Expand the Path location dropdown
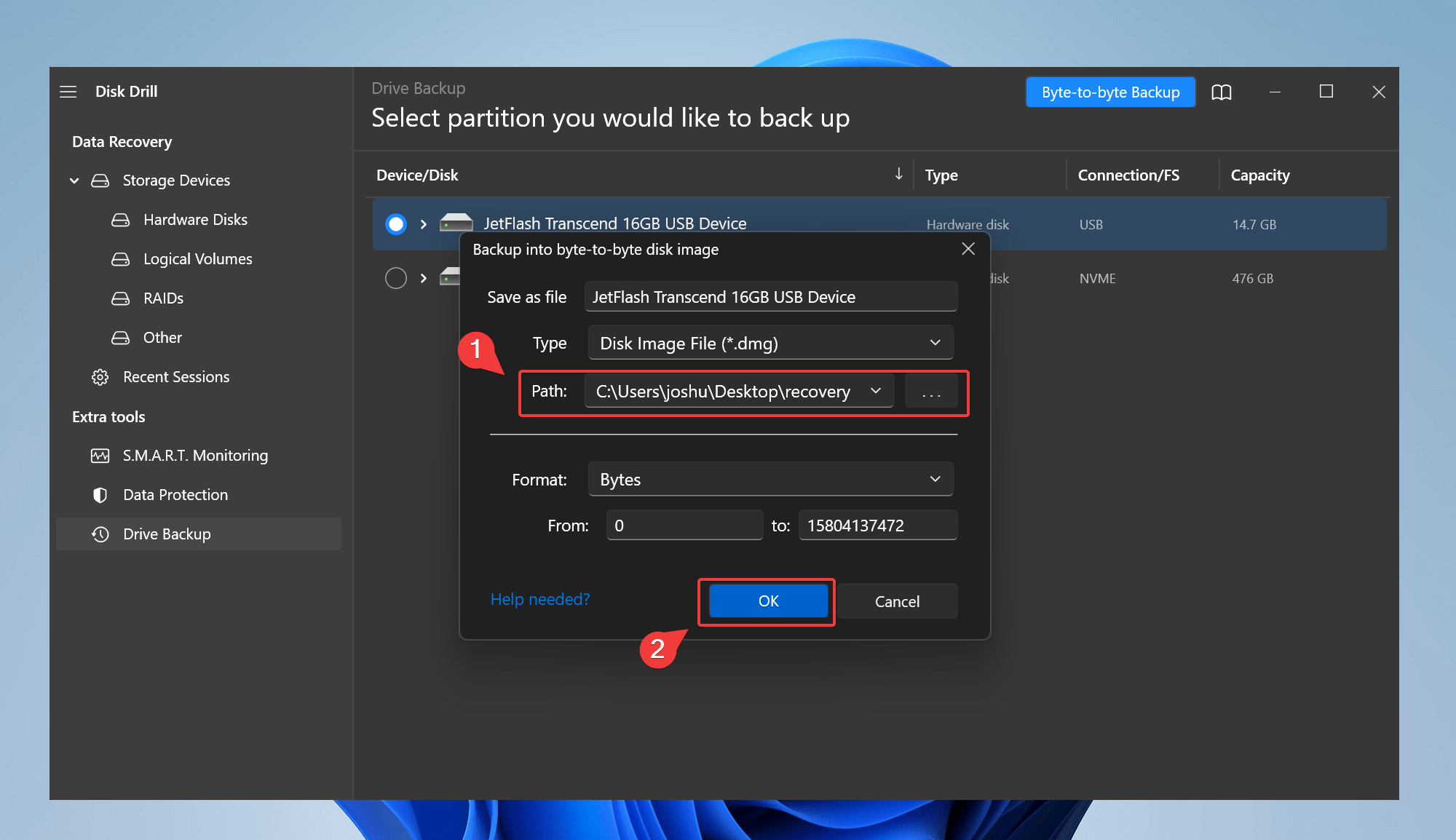Image resolution: width=1456 pixels, height=840 pixels. click(876, 392)
